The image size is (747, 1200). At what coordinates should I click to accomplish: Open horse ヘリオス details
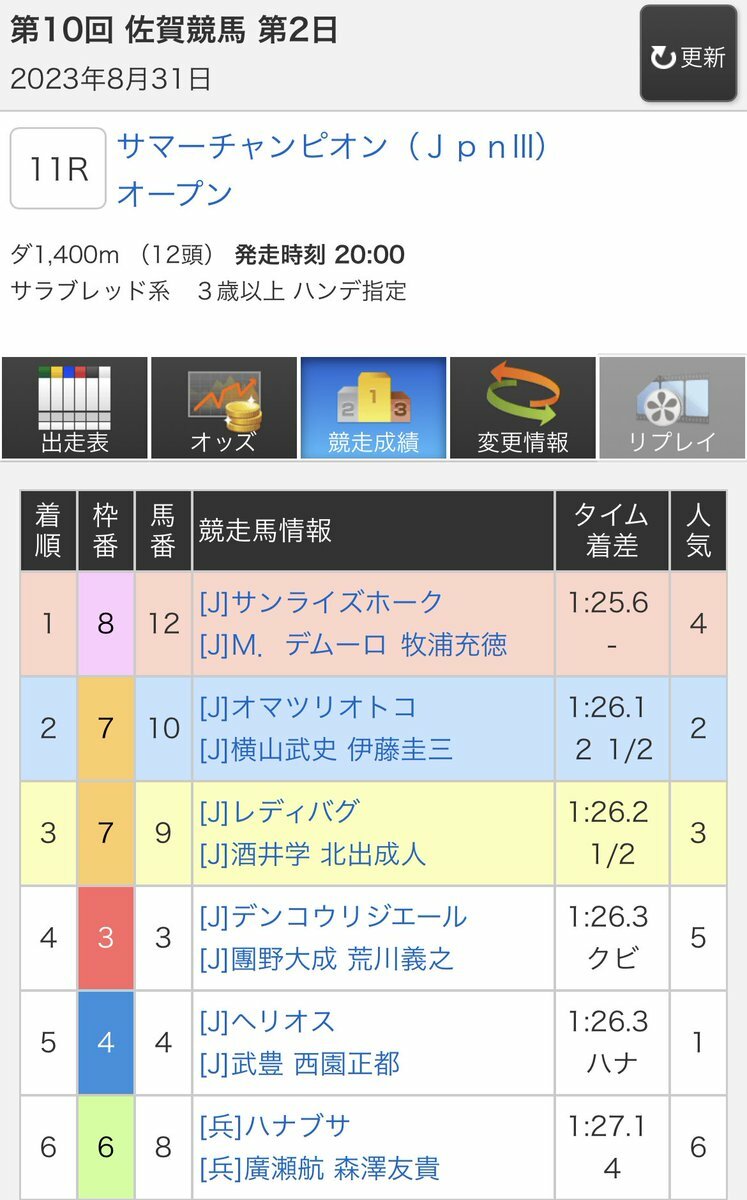pos(267,1021)
